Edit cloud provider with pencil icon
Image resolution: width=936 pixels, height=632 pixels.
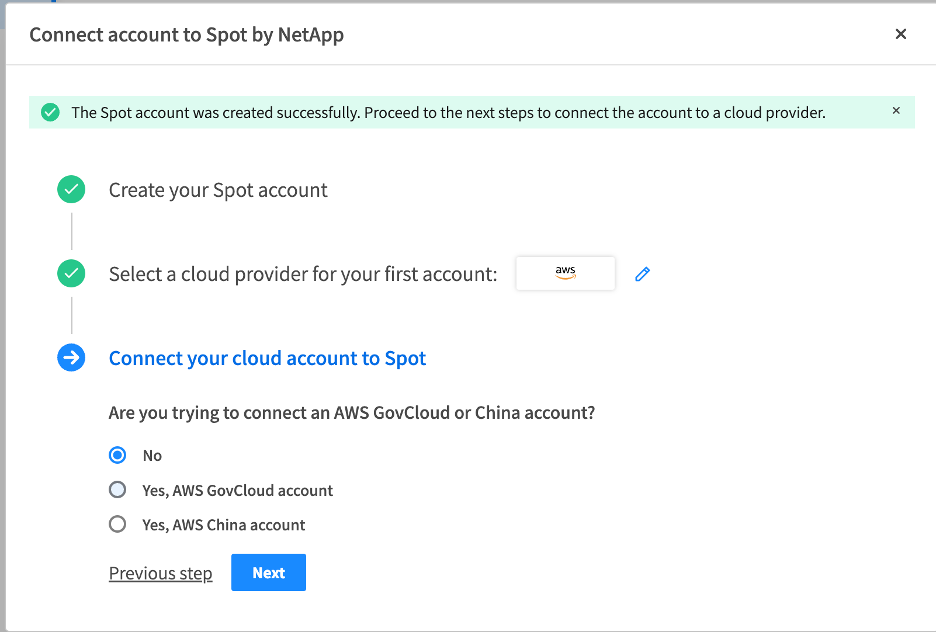(x=642, y=274)
